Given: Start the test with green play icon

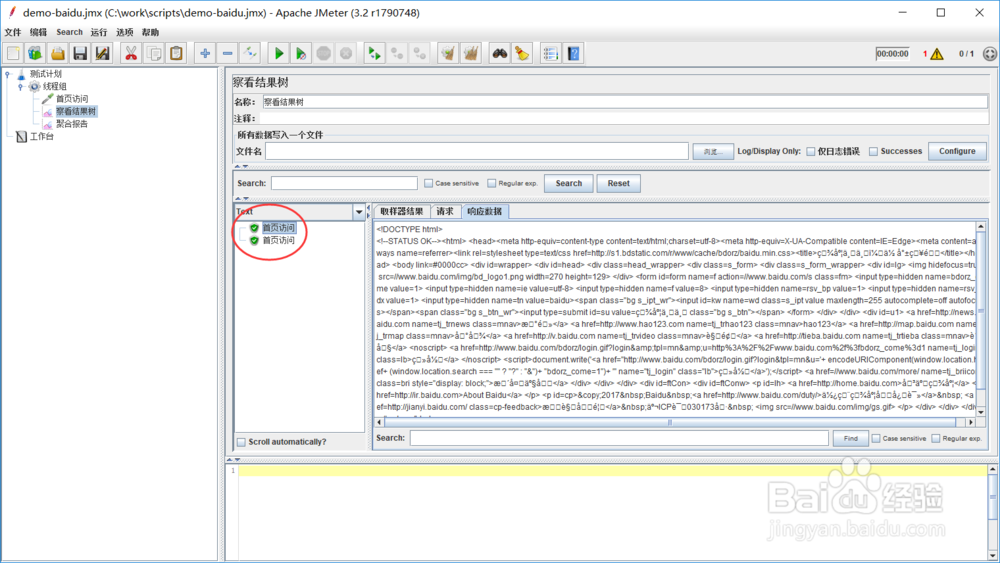Looking at the screenshot, I should (x=279, y=54).
